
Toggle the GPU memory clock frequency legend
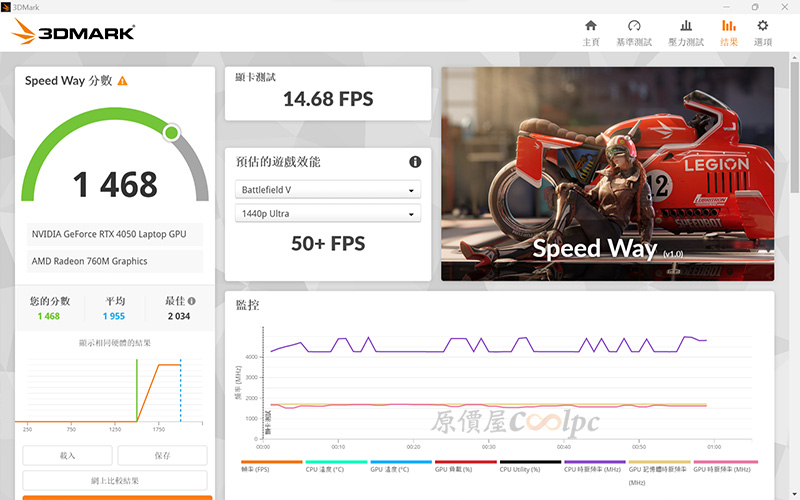659,472
